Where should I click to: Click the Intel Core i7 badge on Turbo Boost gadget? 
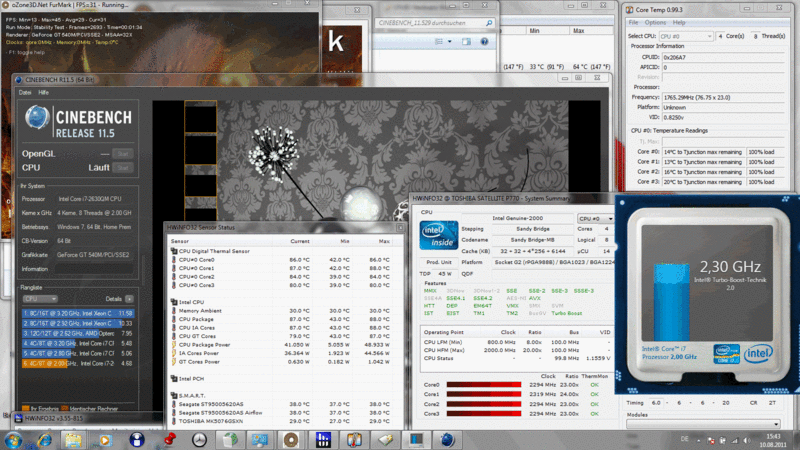click(727, 354)
